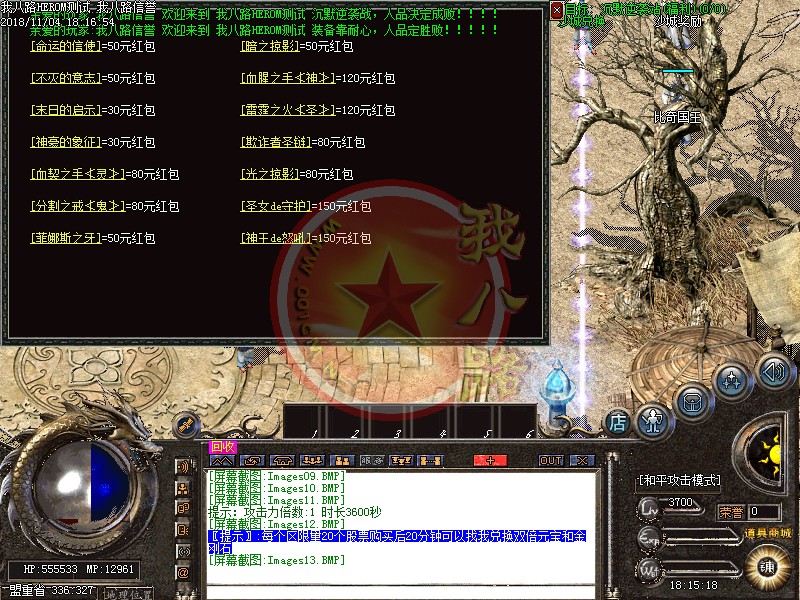The height and width of the screenshot is (600, 800).
Task: Click the 沙城奖励 NPC label
Action: point(678,21)
